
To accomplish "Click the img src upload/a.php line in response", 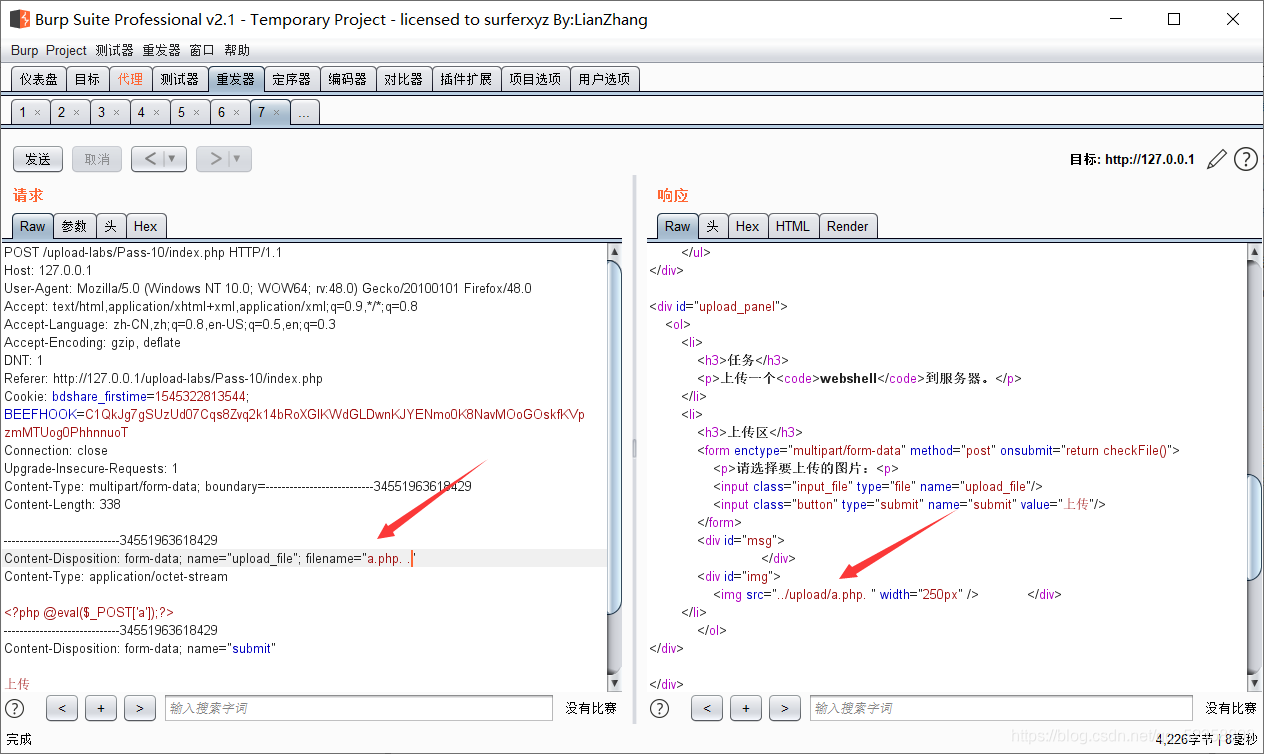I will click(846, 594).
